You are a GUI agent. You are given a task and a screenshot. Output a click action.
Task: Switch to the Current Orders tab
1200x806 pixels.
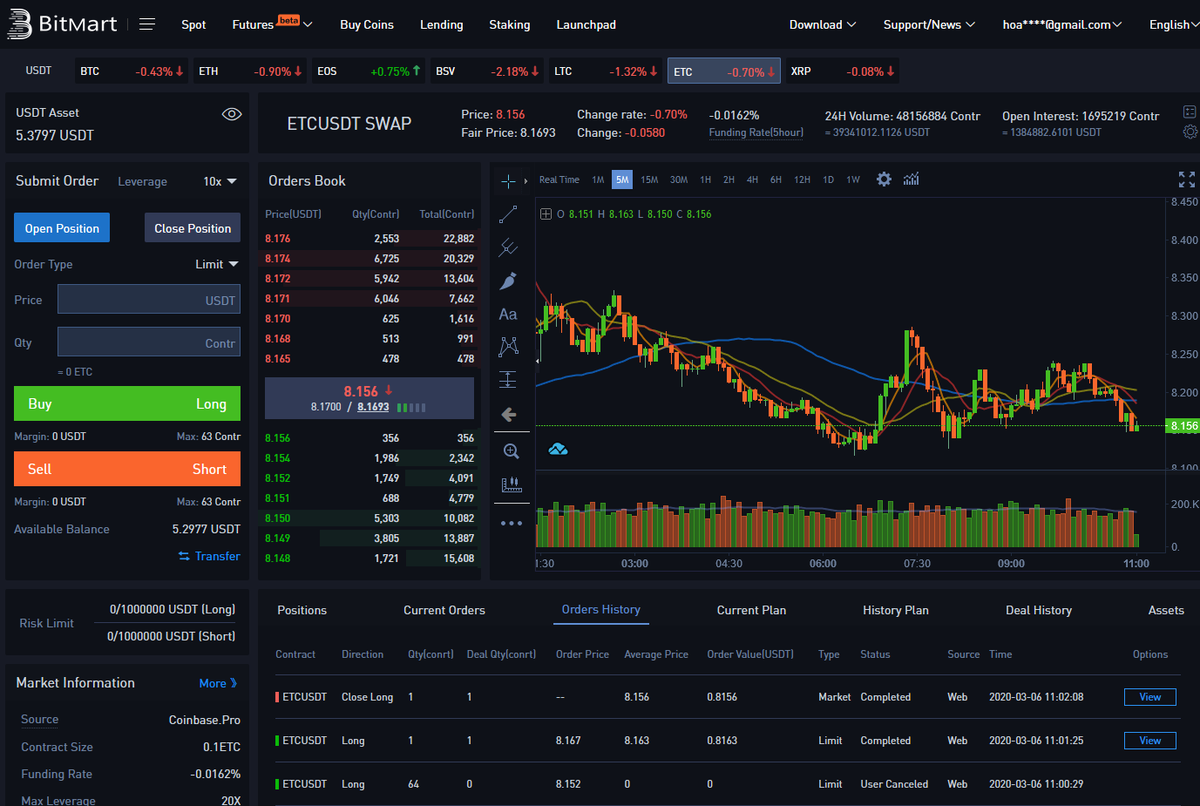tap(444, 610)
